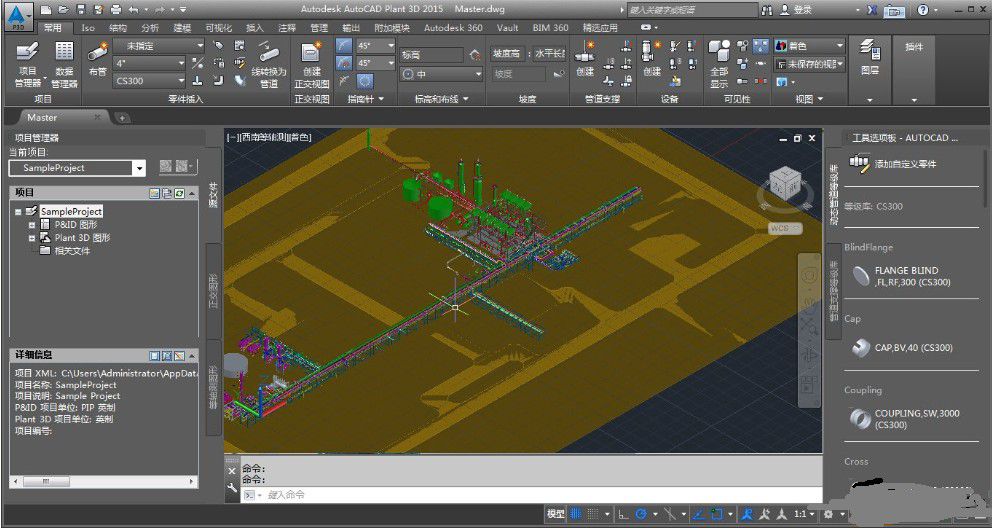Toggle the top compass button in 指南针 panel
This screenshot has height=528, width=992.
pyautogui.click(x=344, y=46)
